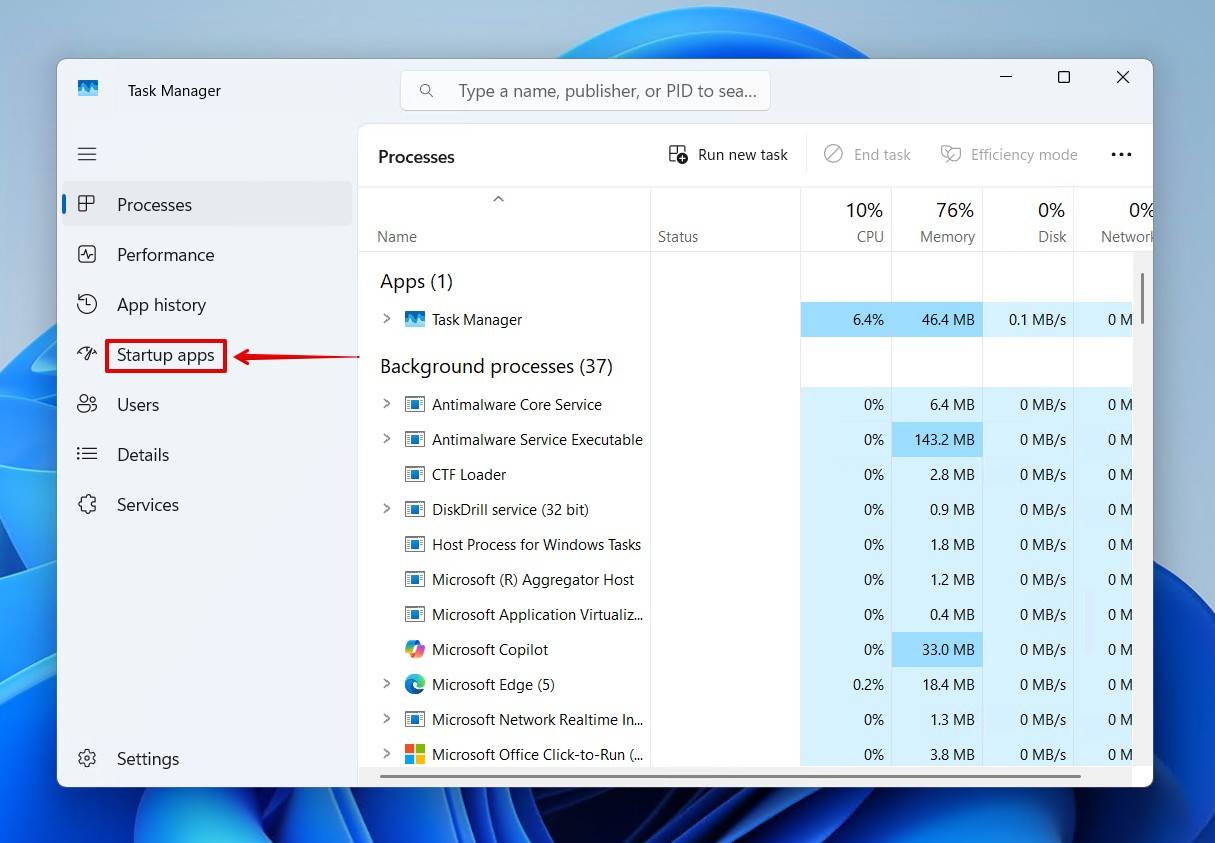The width and height of the screenshot is (1215, 843).
Task: Click the search box in Task Manager
Action: point(585,91)
